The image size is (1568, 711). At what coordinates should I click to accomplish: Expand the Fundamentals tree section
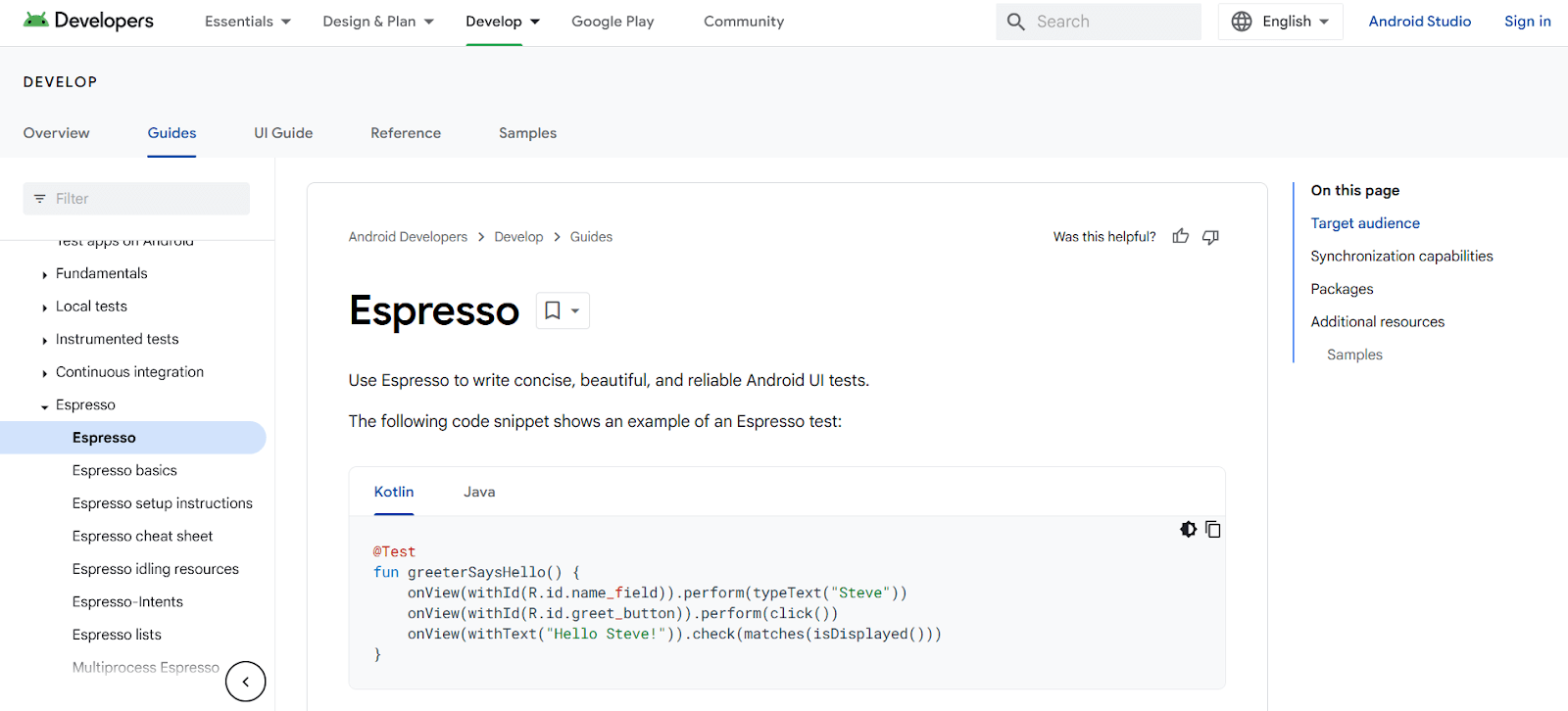click(45, 275)
